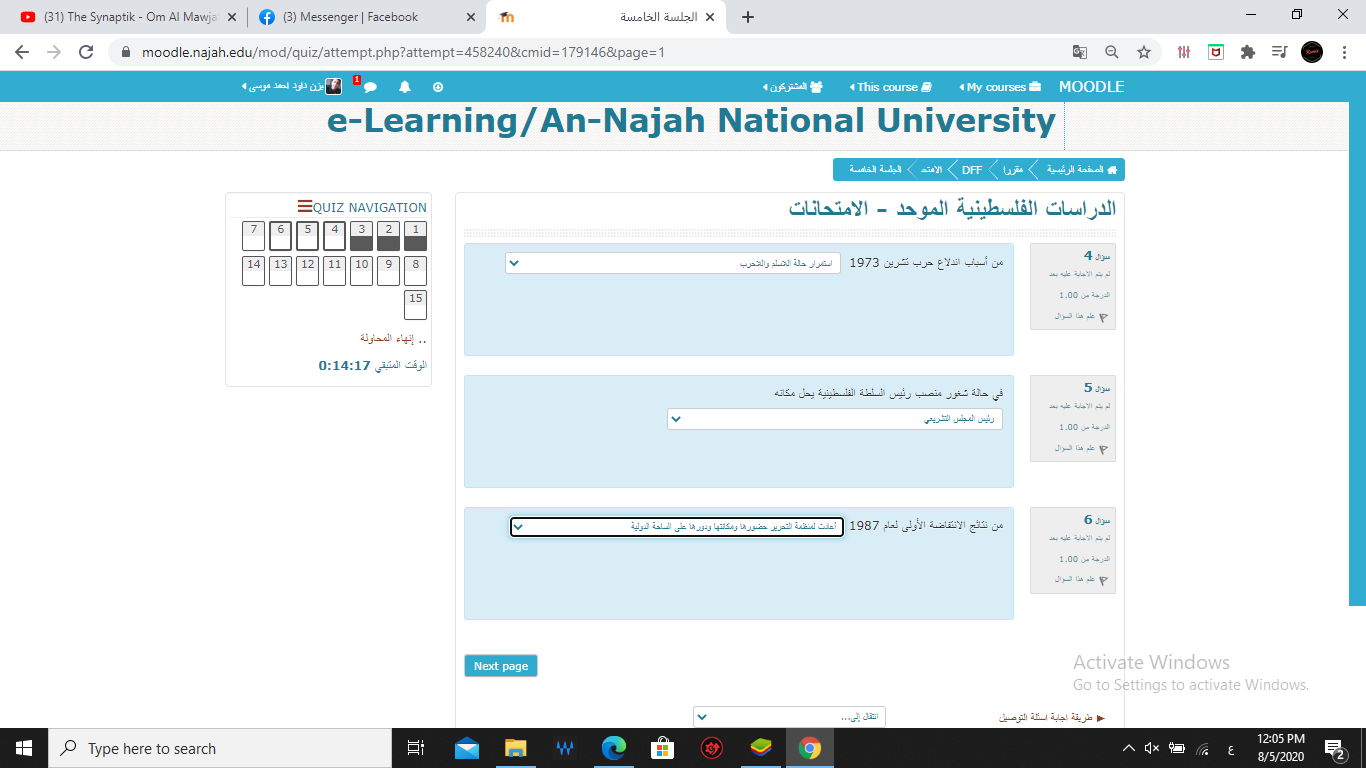Go to the home page breadcrumb

1082,170
